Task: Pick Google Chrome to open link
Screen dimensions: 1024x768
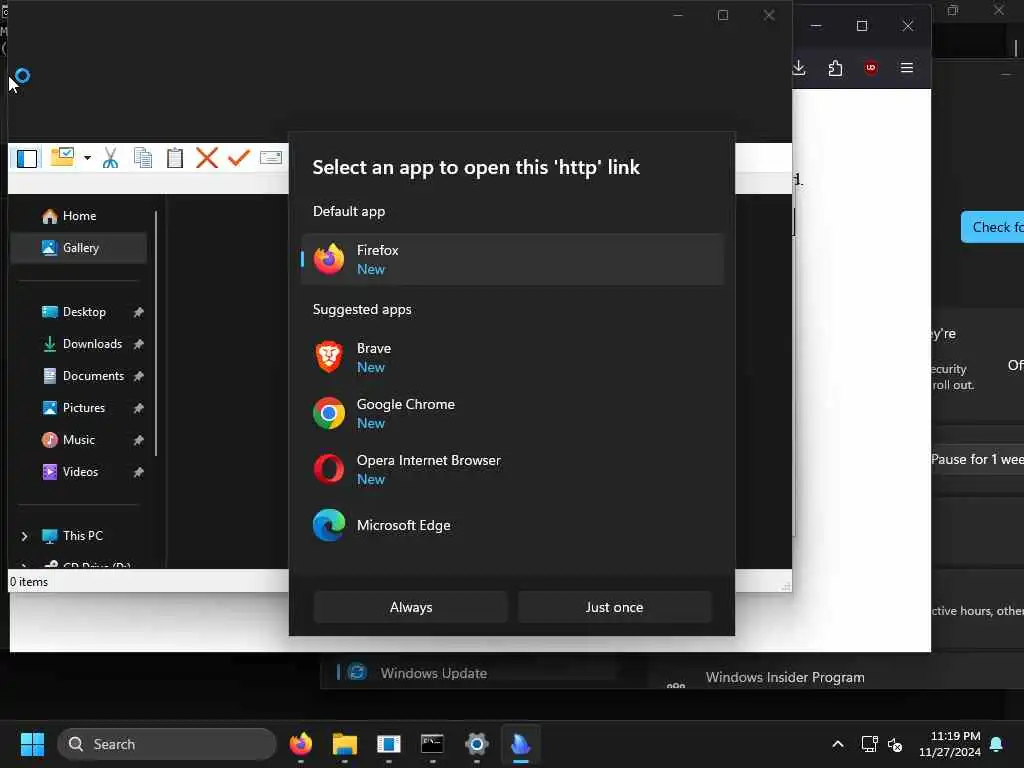Action: [512, 413]
